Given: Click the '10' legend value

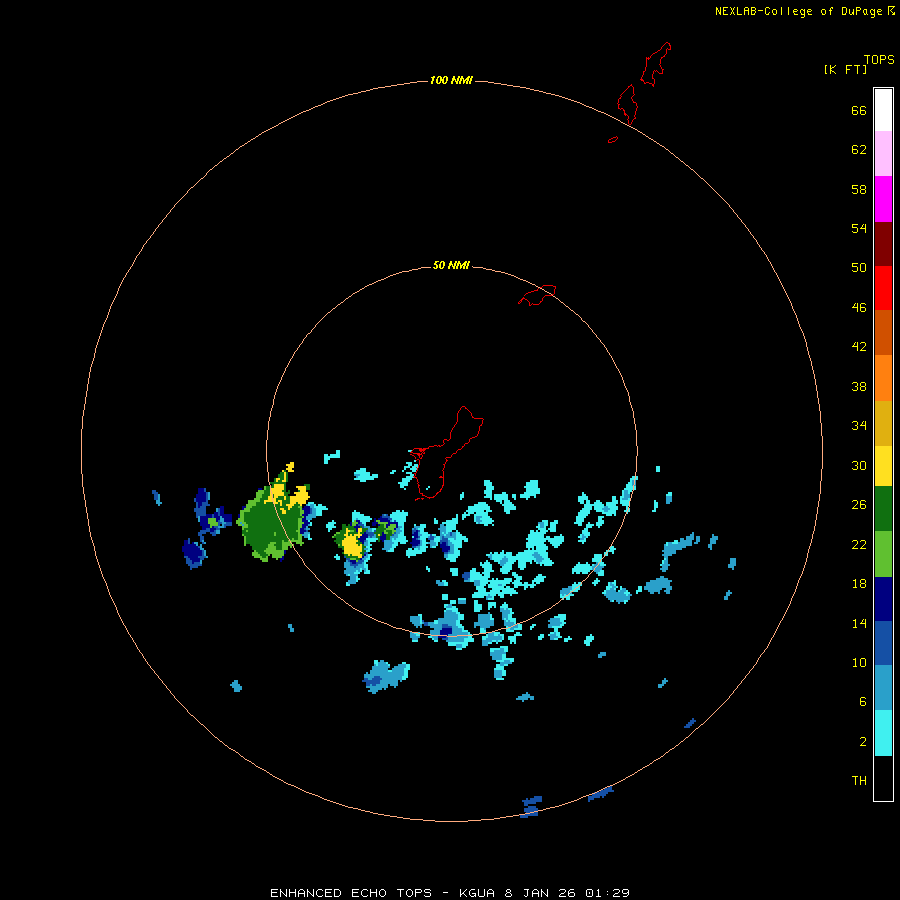Looking at the screenshot, I should pyautogui.click(x=859, y=662).
